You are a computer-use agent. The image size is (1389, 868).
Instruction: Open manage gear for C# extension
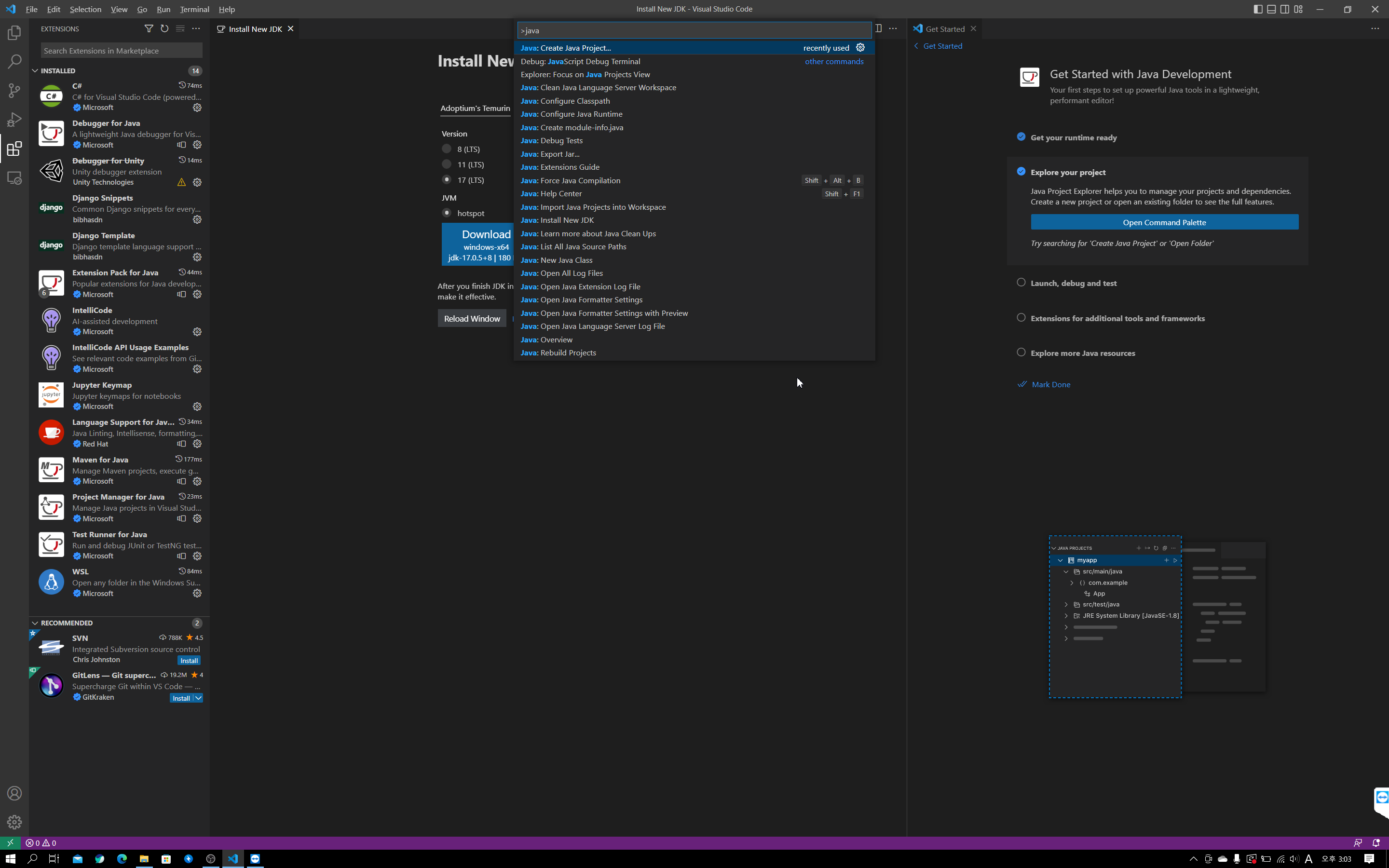pos(197,108)
